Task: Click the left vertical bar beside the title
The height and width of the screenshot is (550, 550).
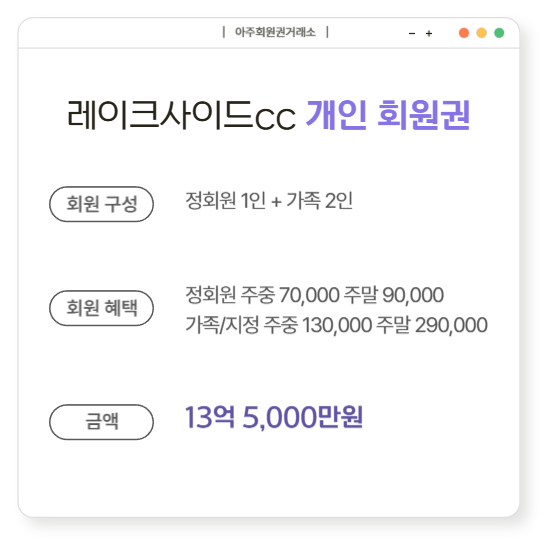Action: [223, 32]
